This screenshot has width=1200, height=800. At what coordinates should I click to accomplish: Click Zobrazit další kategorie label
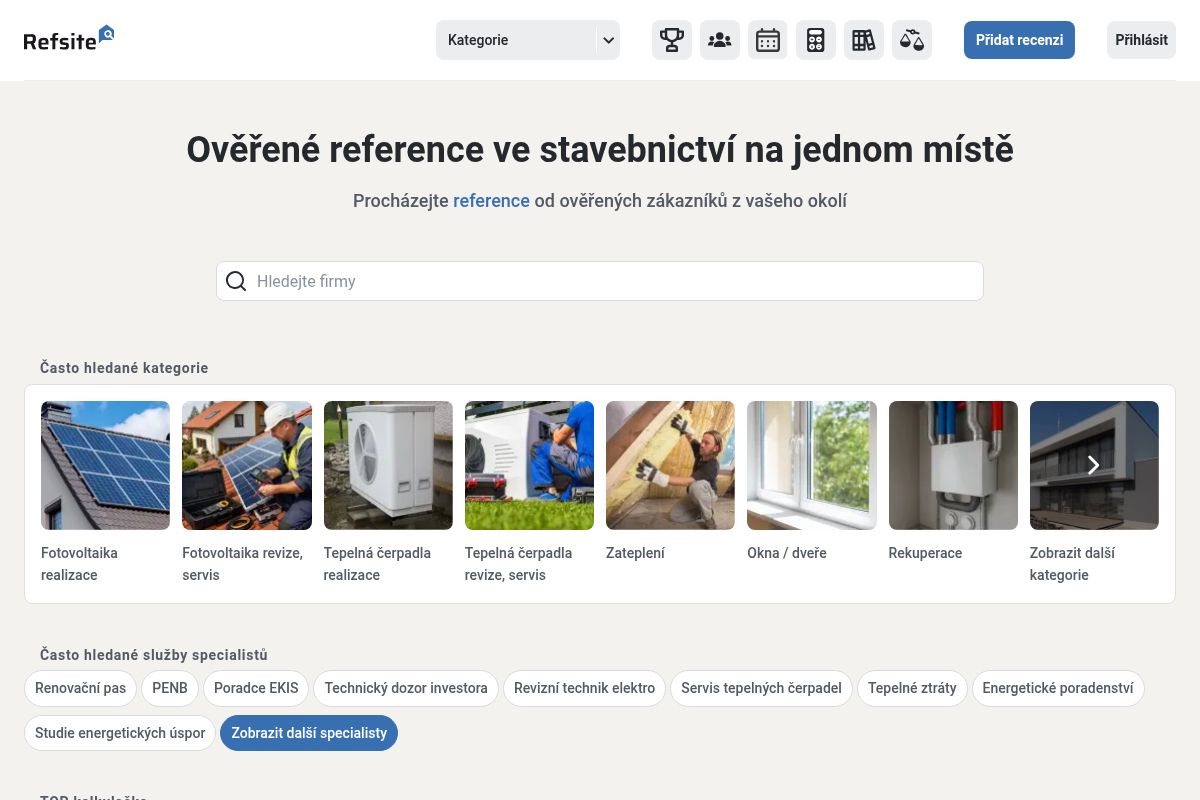tap(1072, 564)
